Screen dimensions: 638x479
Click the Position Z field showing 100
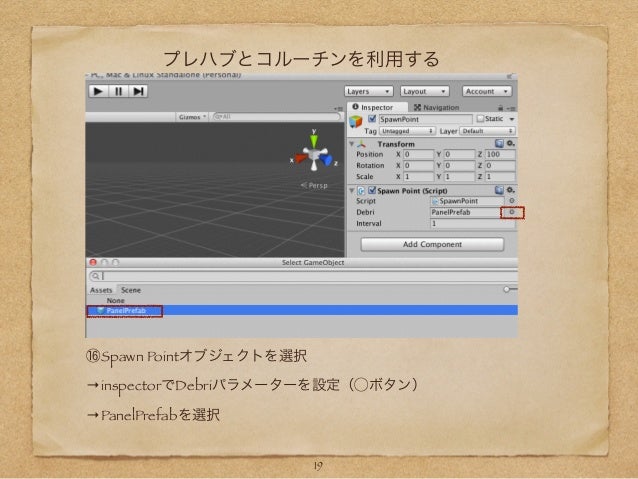(x=500, y=155)
